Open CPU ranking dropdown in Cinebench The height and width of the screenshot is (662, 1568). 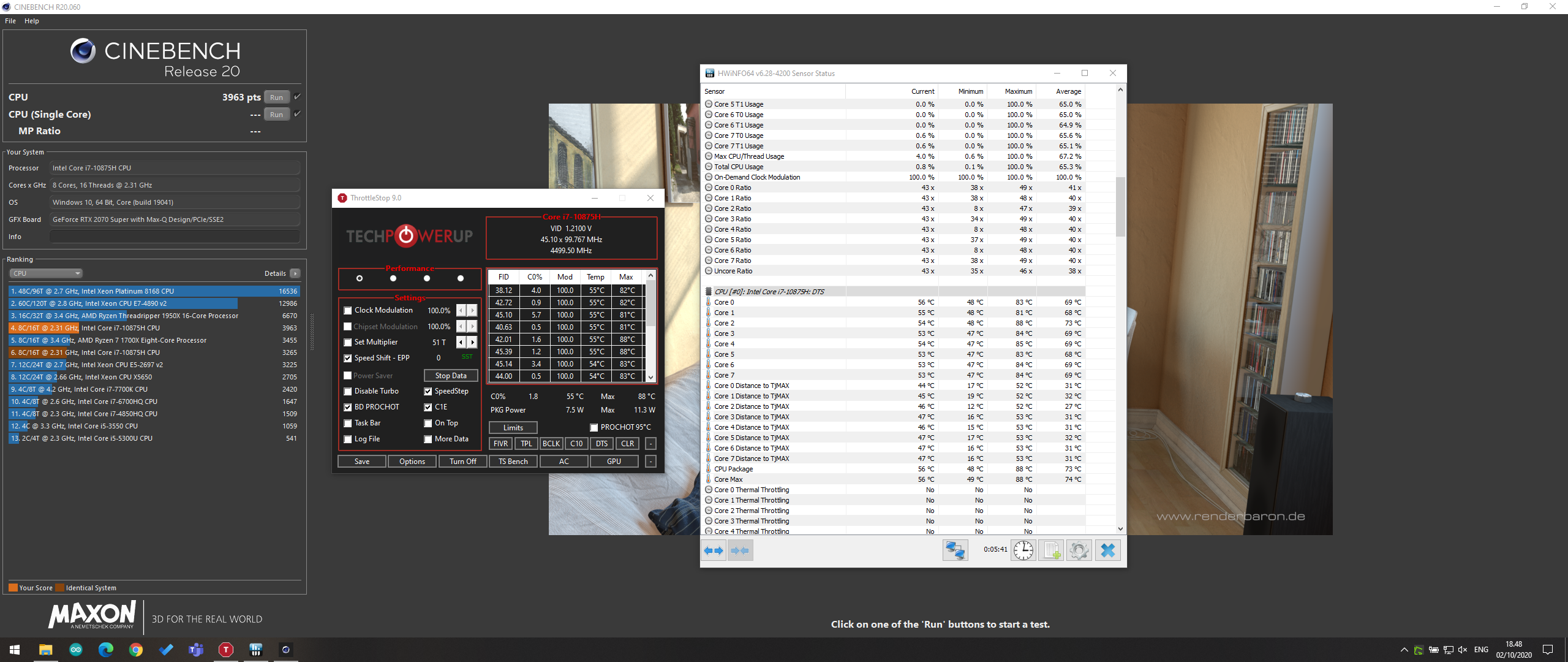46,273
